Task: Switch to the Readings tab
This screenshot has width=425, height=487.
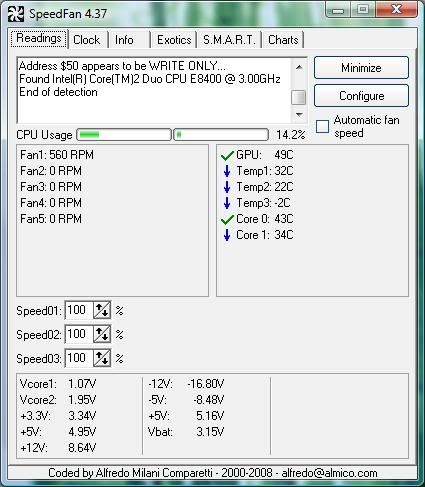Action: tap(39, 39)
